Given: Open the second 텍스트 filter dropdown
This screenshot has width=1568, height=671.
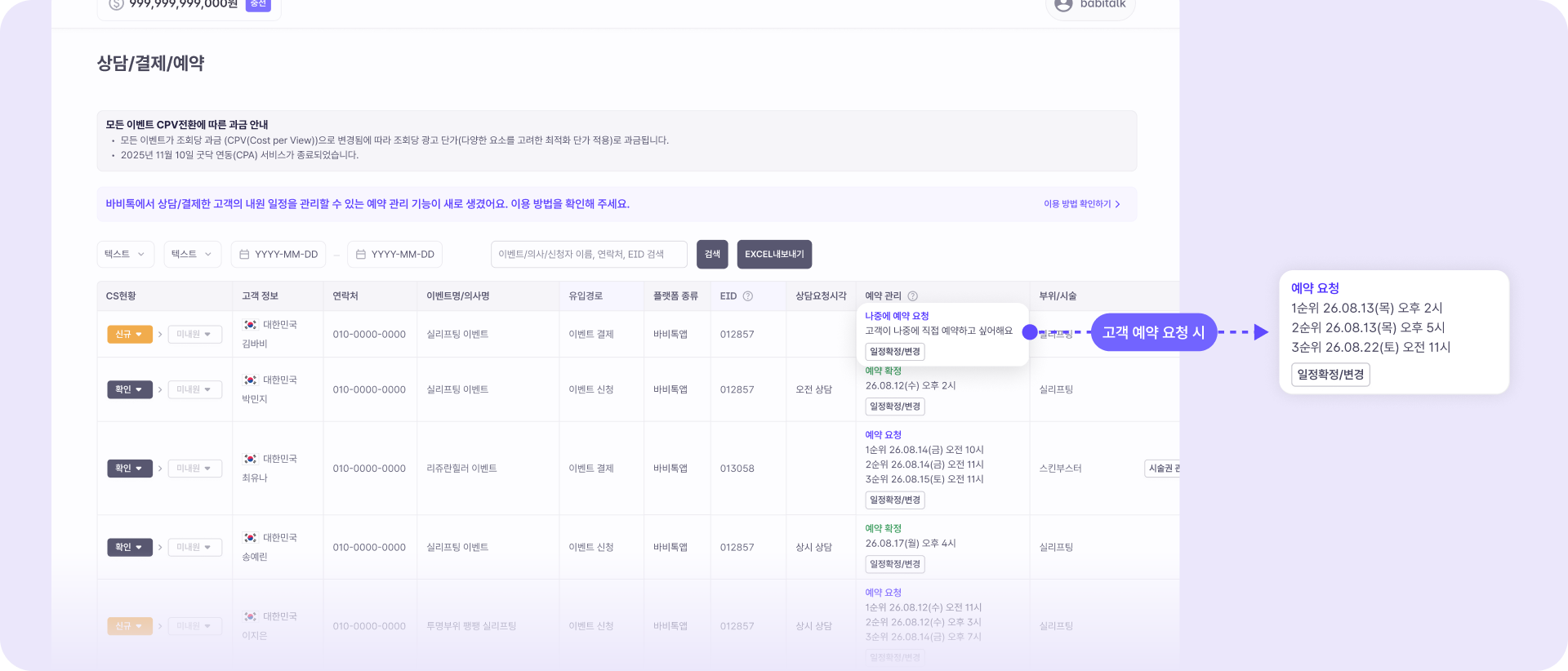Looking at the screenshot, I should pos(192,255).
